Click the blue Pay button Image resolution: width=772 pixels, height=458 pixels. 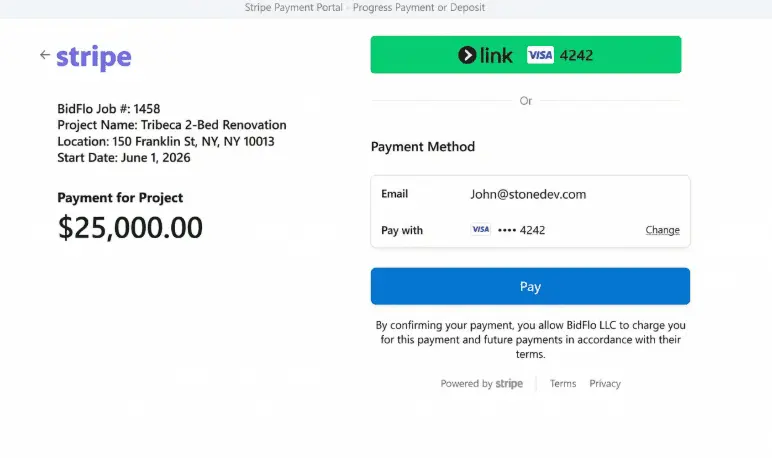530,286
